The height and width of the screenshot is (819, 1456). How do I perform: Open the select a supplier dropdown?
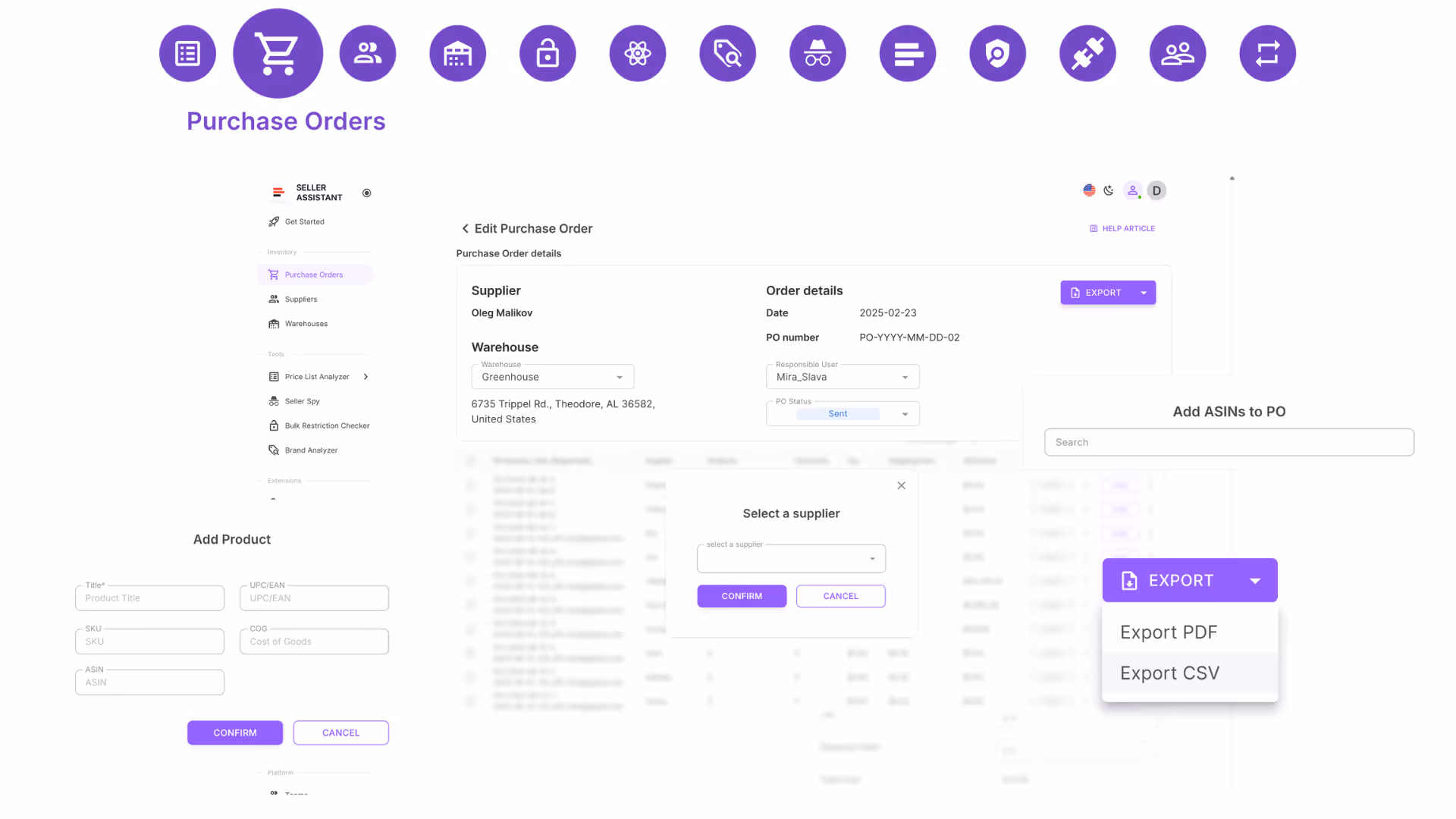[x=791, y=559]
